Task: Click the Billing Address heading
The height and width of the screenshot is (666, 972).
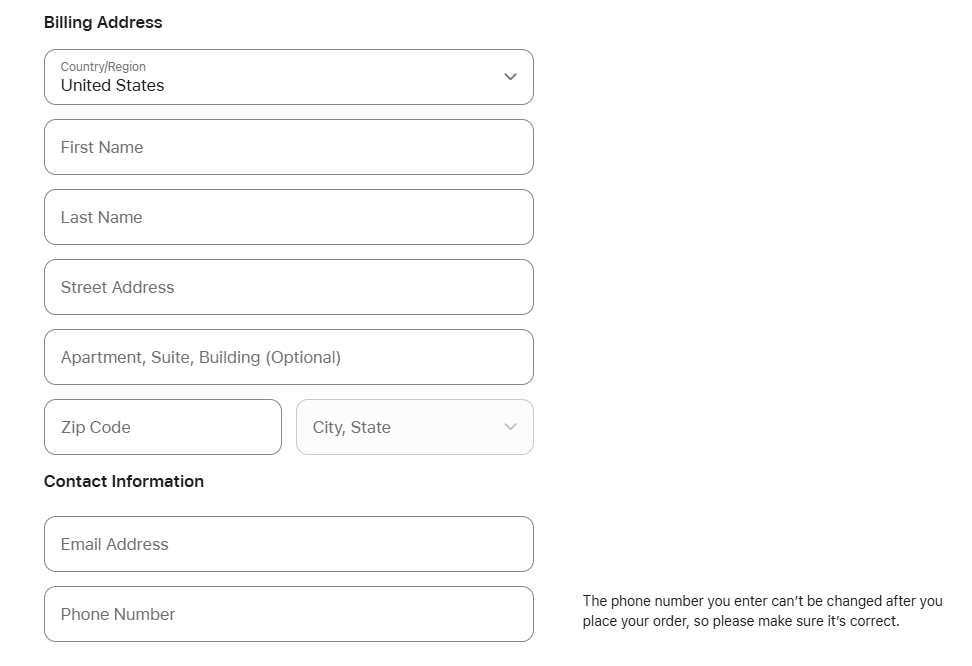Action: pyautogui.click(x=103, y=22)
